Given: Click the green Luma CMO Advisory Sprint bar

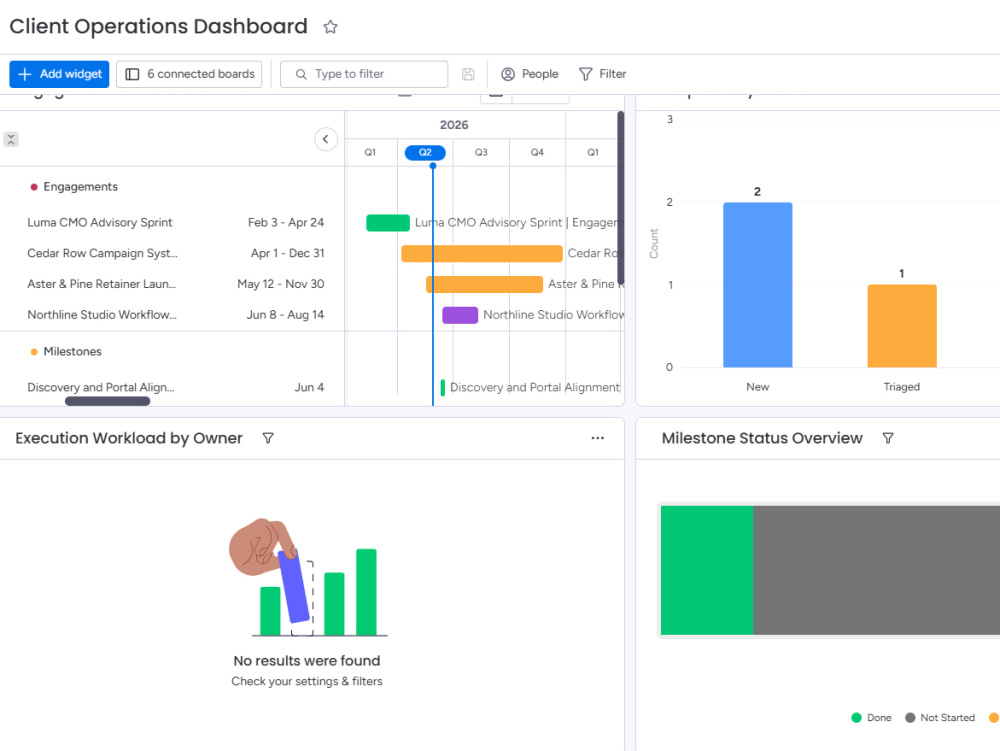Looking at the screenshot, I should click(388, 222).
